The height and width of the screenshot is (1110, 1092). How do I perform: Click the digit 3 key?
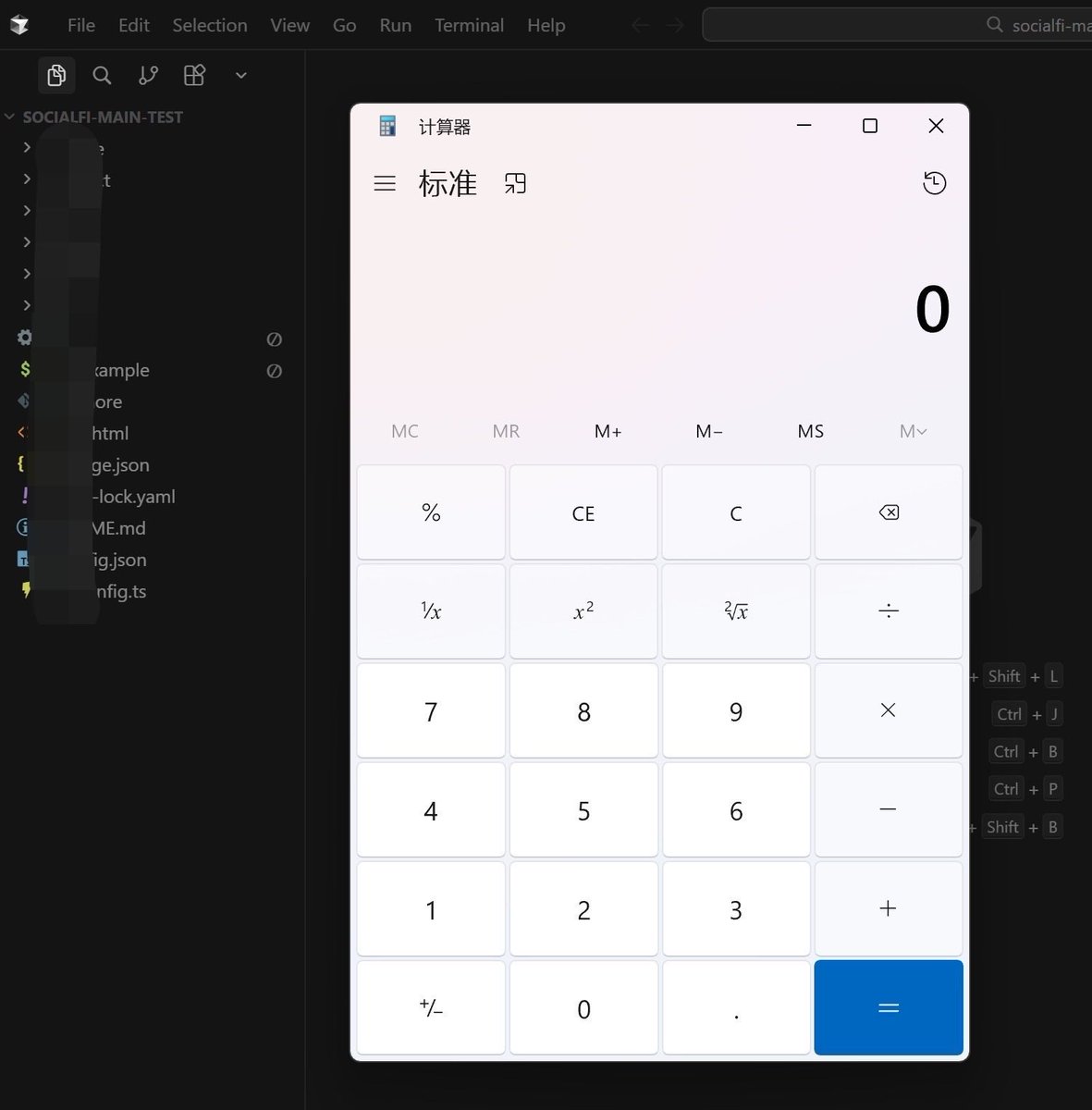(x=736, y=908)
